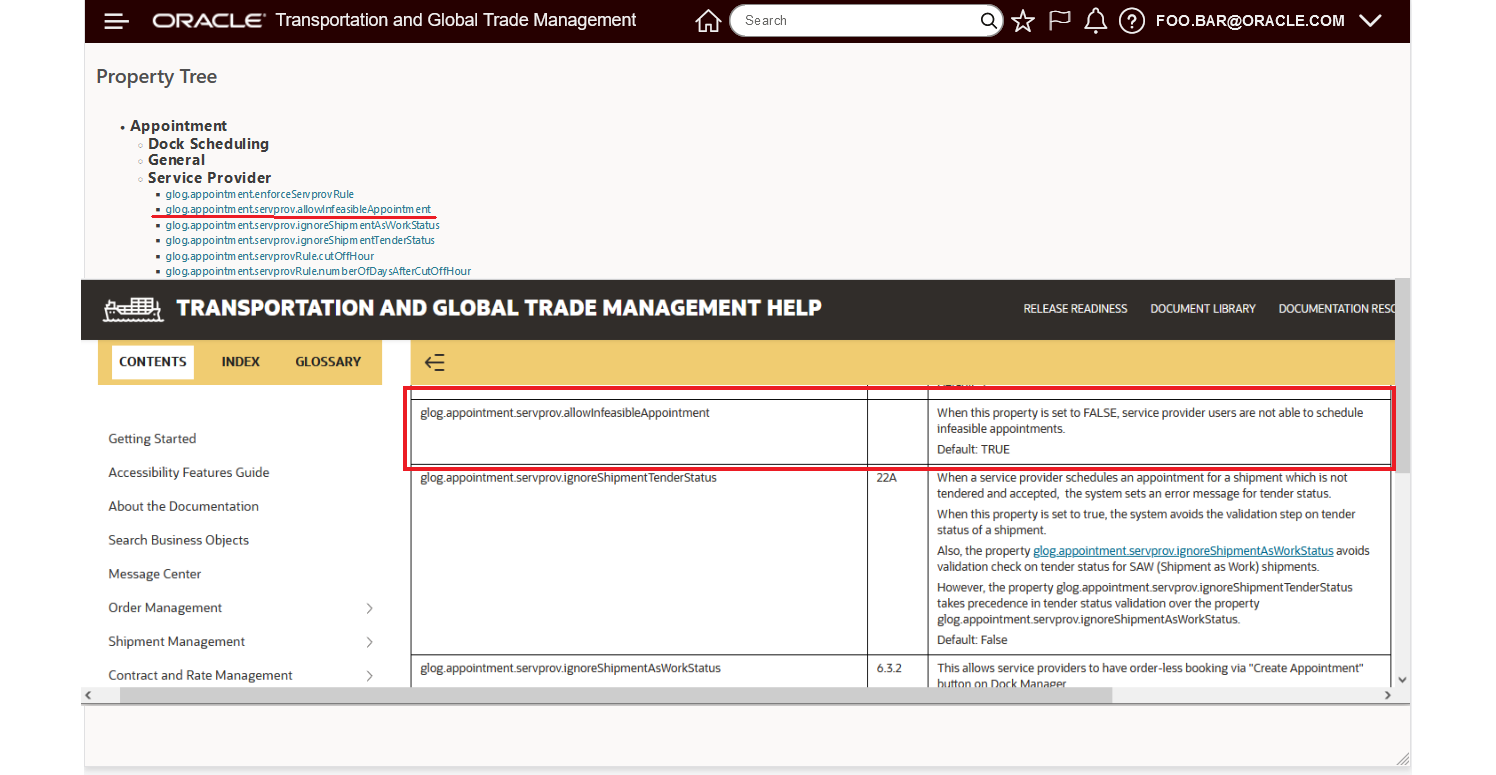Click the help horizontal scrollbar thumb
Viewport: 1496px width, 775px height.
pos(616,695)
